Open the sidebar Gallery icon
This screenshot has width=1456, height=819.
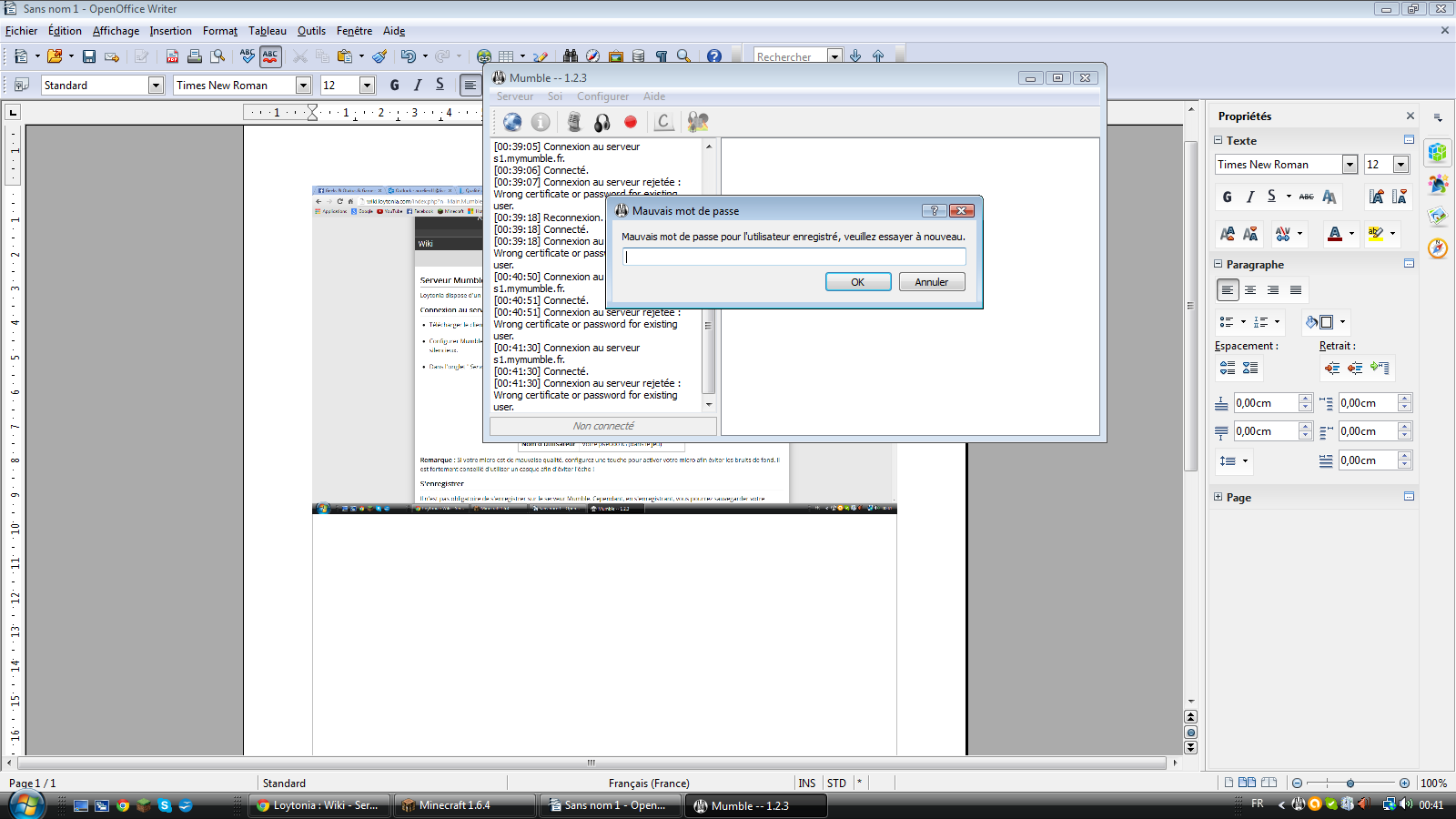pos(1438,216)
